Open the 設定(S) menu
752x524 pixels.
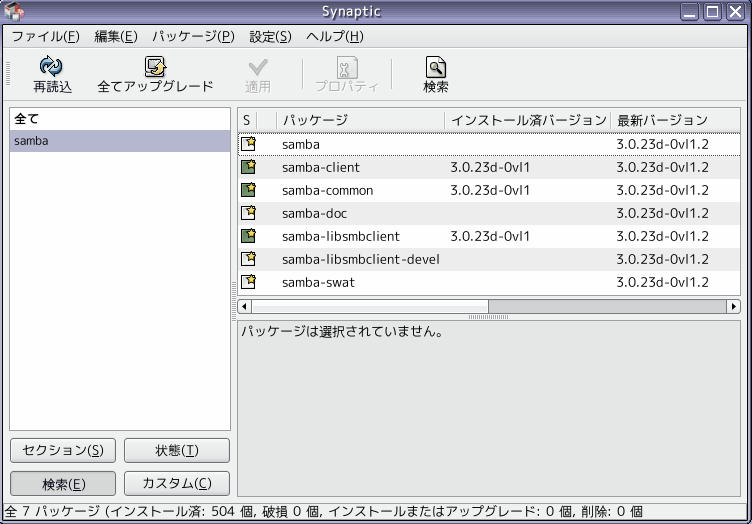coord(270,36)
